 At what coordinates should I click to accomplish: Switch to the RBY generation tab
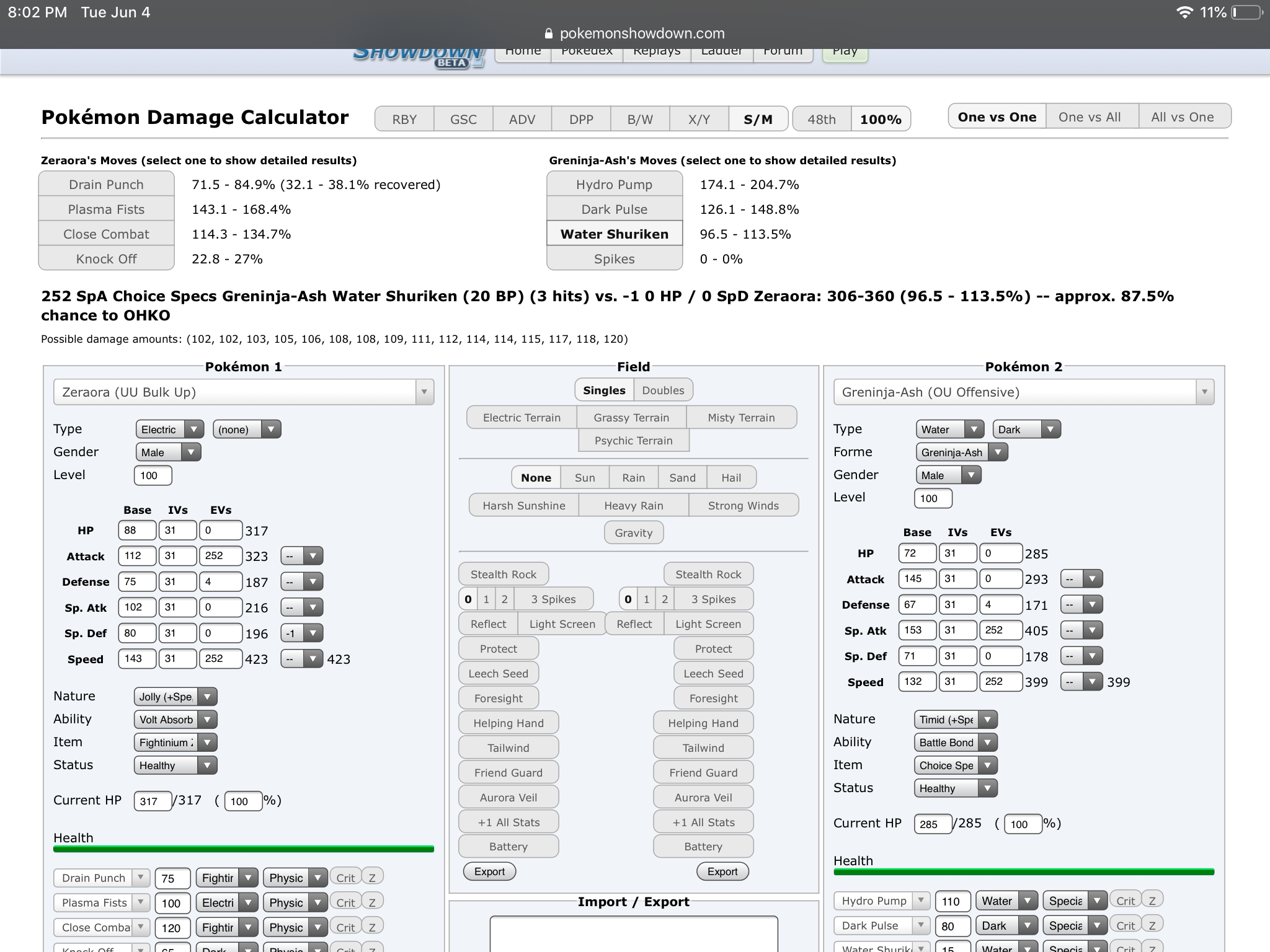click(x=404, y=119)
